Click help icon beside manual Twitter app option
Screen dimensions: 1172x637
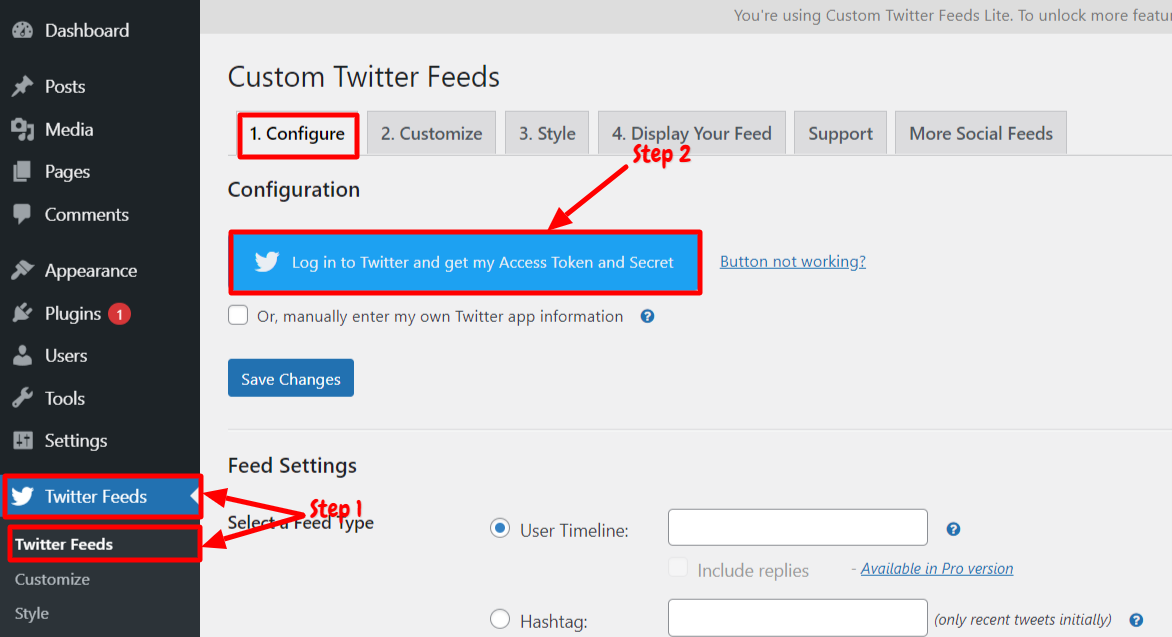tap(647, 316)
